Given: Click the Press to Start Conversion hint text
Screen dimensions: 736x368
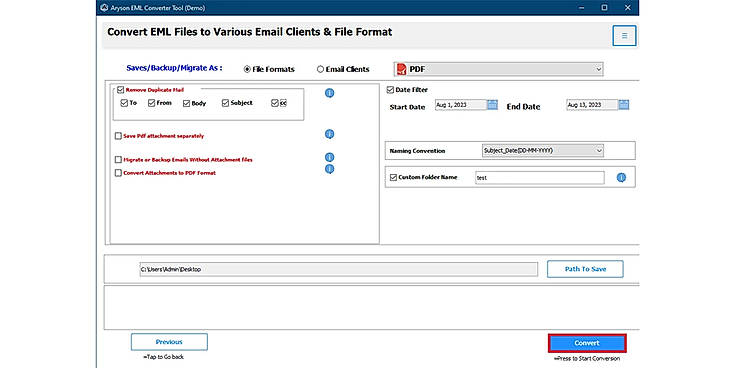Looking at the screenshot, I should coord(587,359).
